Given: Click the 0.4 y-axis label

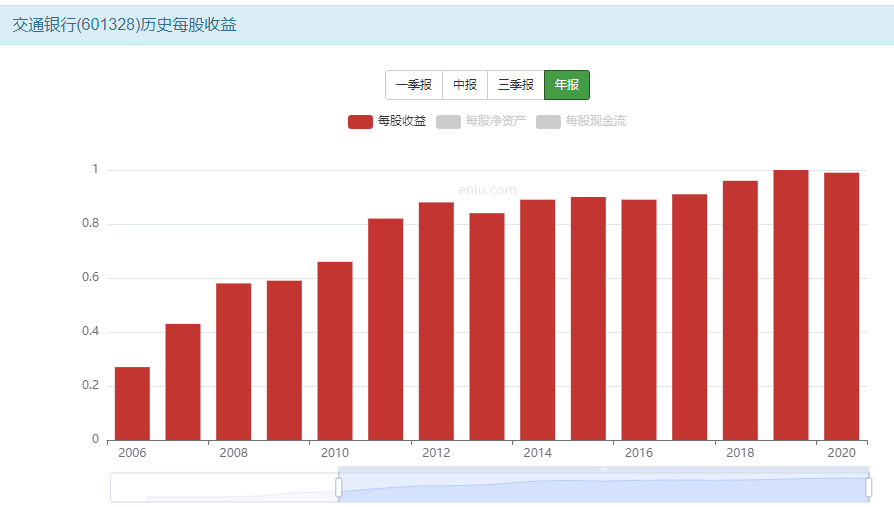Looking at the screenshot, I should point(91,331).
